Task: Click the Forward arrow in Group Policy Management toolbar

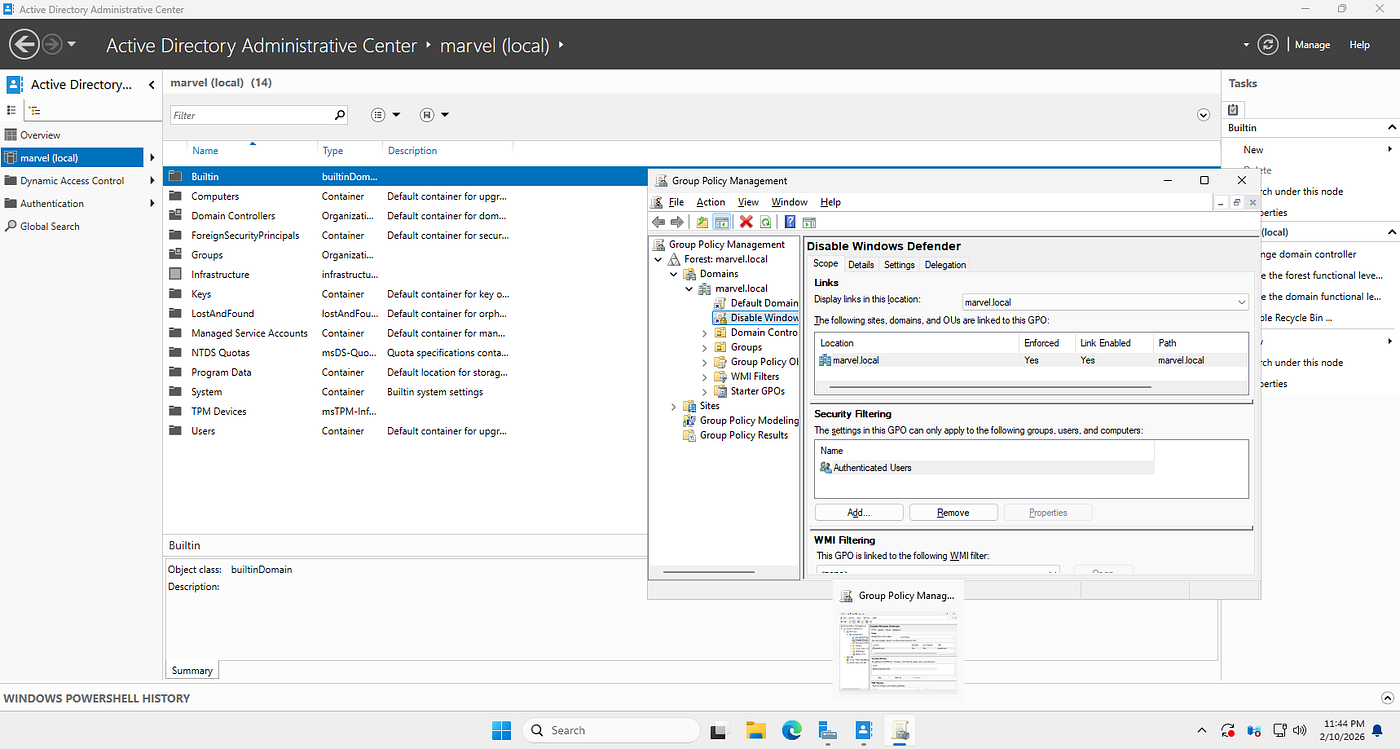Action: point(677,222)
